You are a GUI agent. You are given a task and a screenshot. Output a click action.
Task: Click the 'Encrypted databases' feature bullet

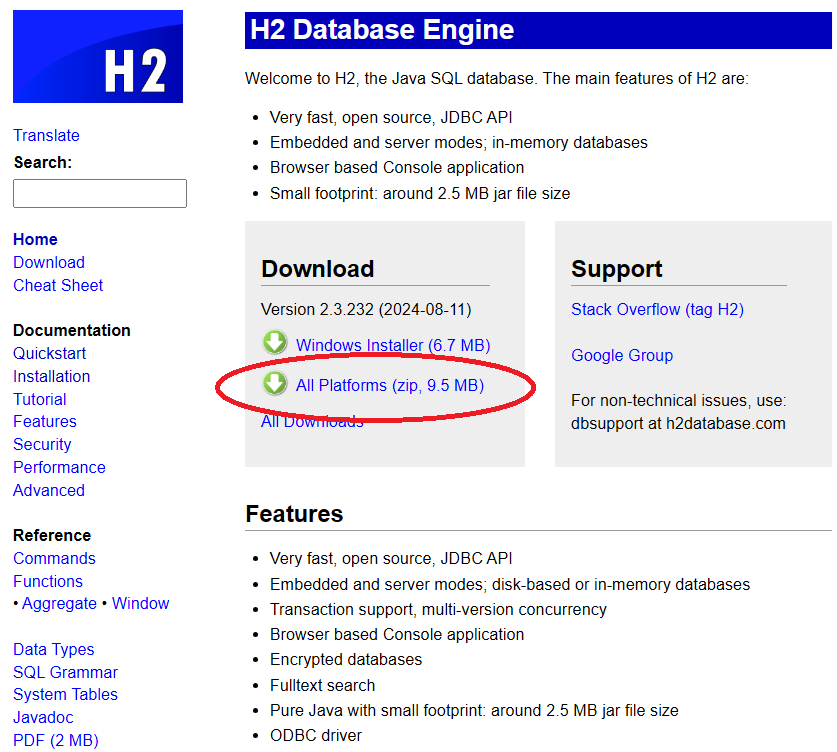pos(346,660)
